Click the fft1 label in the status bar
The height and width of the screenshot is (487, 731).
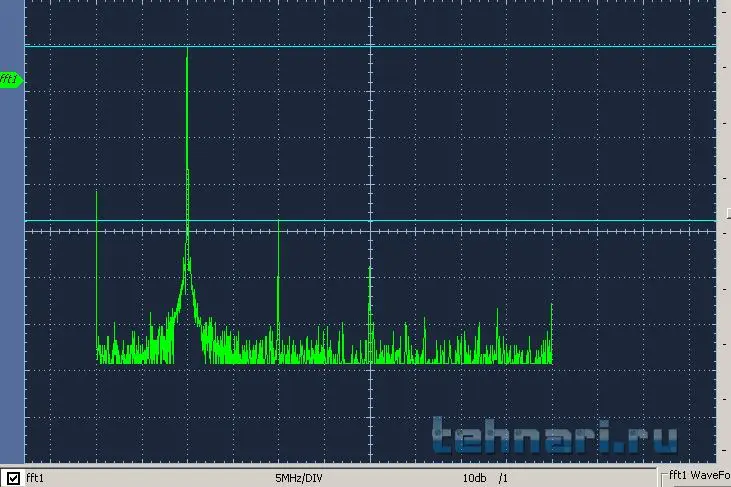[x=34, y=478]
